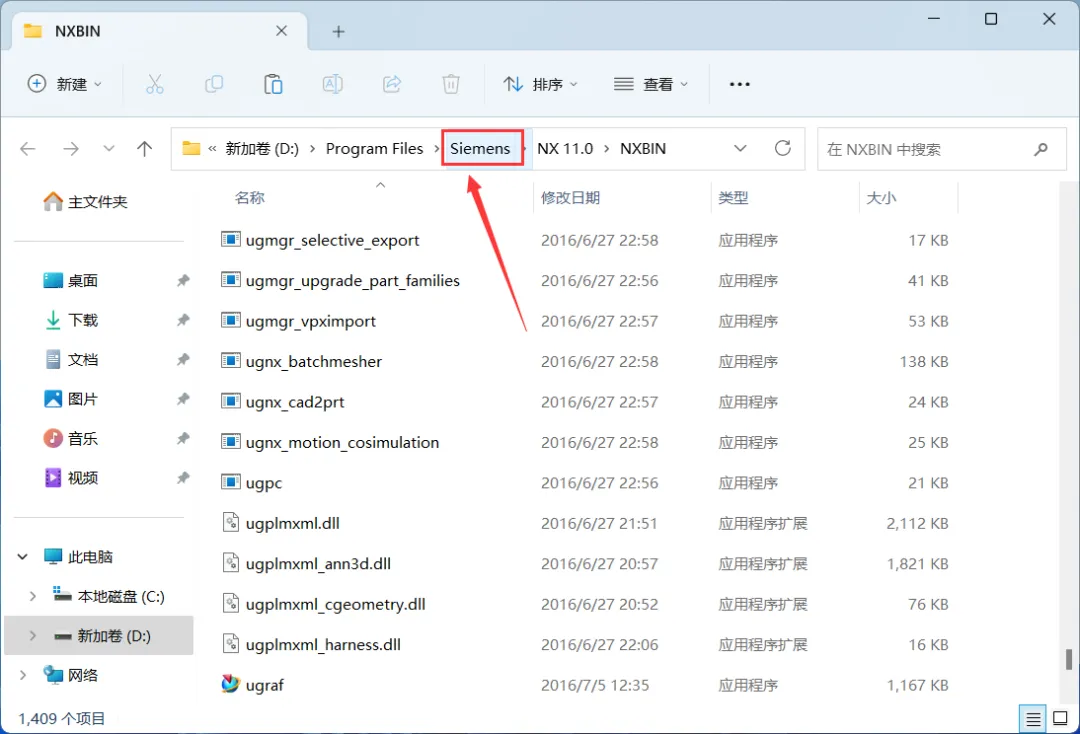The image size is (1080, 734).
Task: Switch to details view icon in status bar
Action: [x=1032, y=720]
